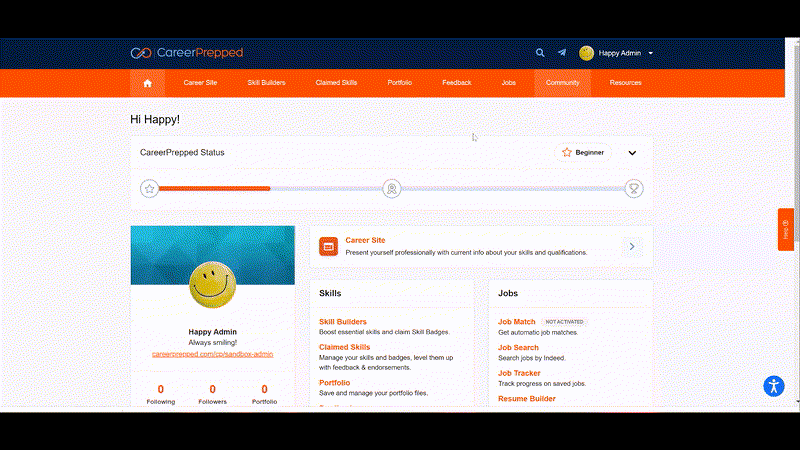Open the accessibility widget icon
This screenshot has width=800, height=450.
pyautogui.click(x=773, y=386)
